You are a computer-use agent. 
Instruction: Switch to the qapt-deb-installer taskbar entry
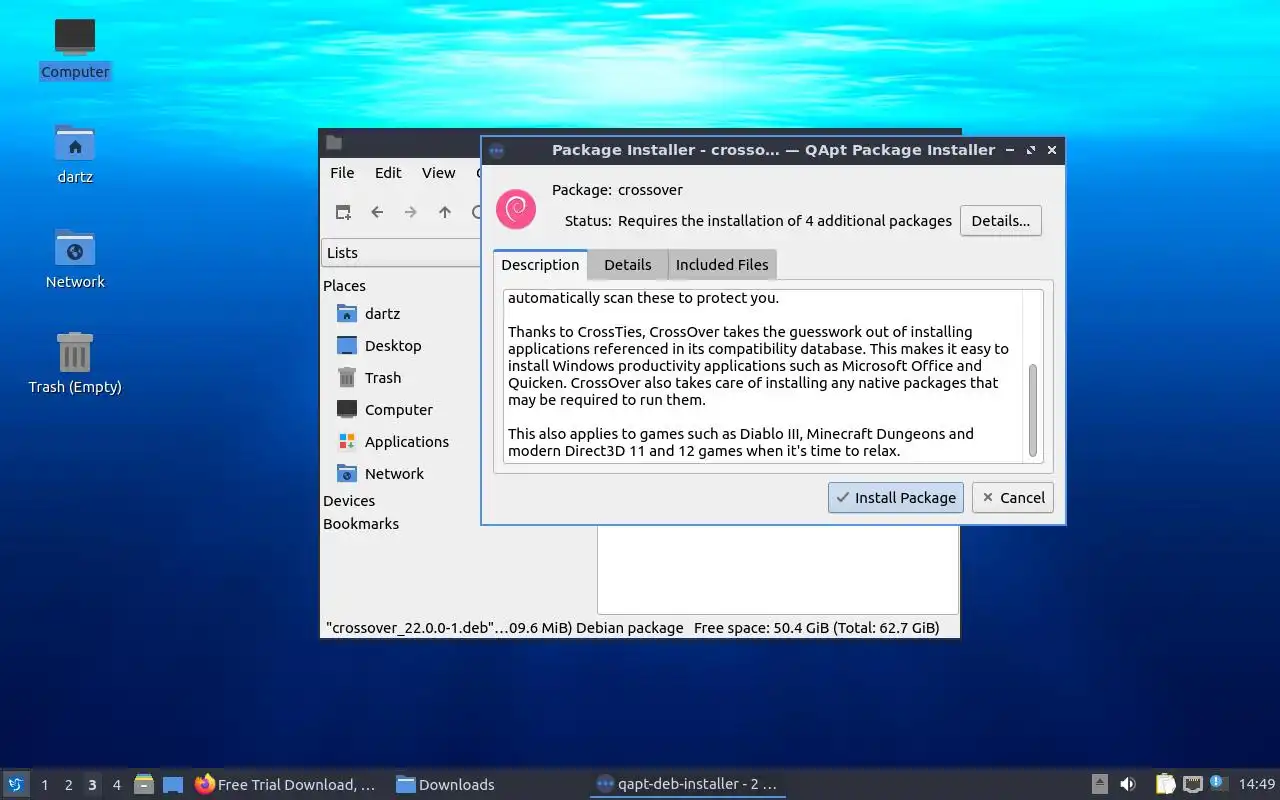click(686, 784)
